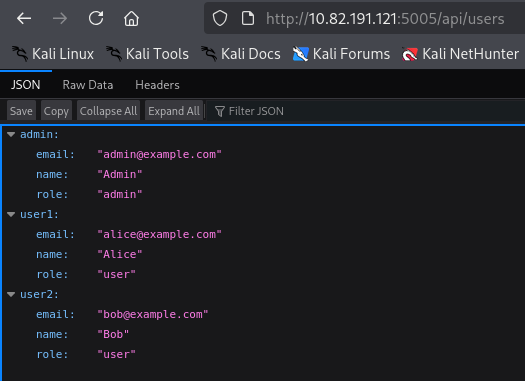Click the forward navigation arrow
This screenshot has height=381, width=525.
60,18
